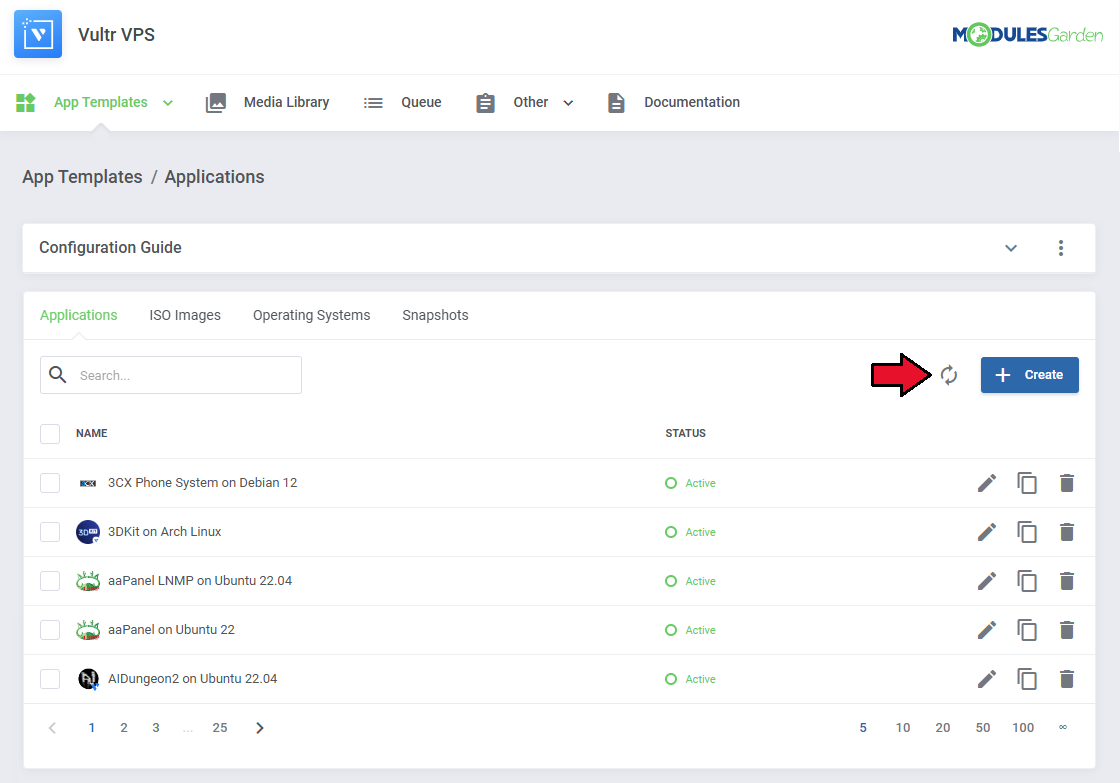Duplicate 3DKit on Arch Linux

click(x=1026, y=532)
